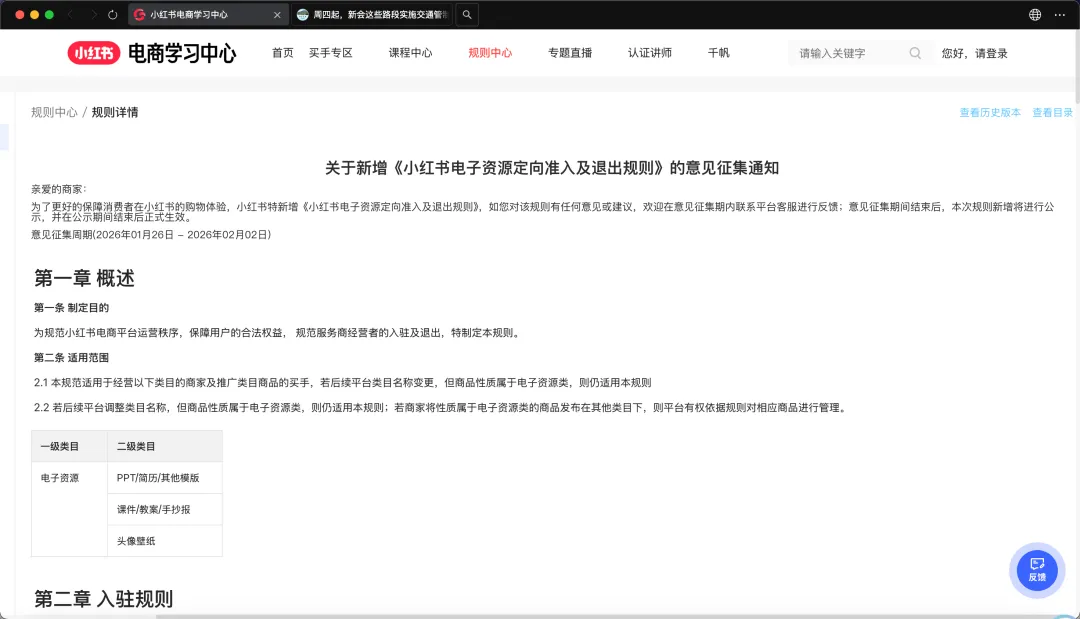Screen dimensions: 1080x619
Task: Open 买手专区 navigation item
Action: (x=331, y=53)
